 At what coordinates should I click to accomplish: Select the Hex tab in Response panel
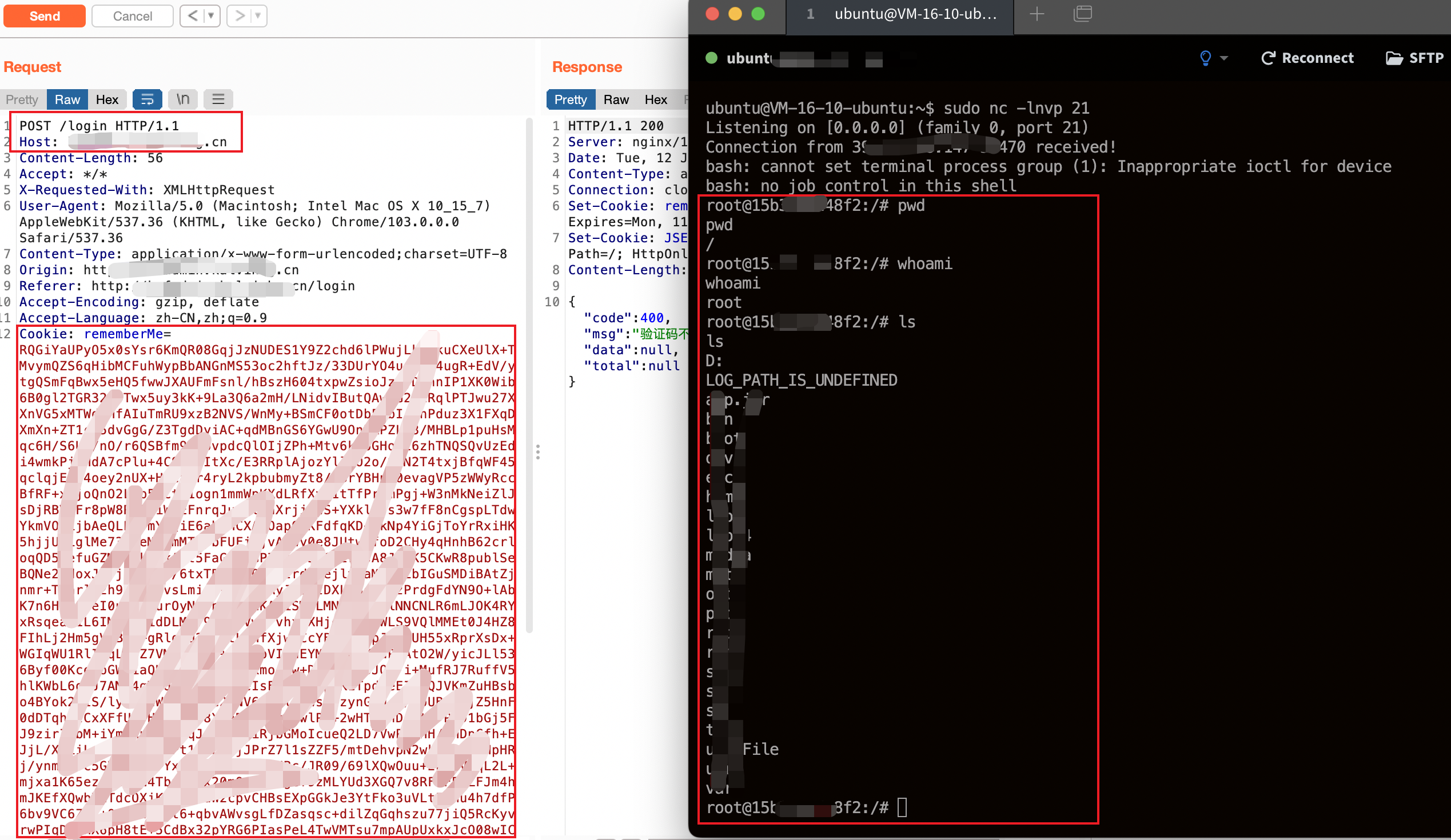point(656,99)
